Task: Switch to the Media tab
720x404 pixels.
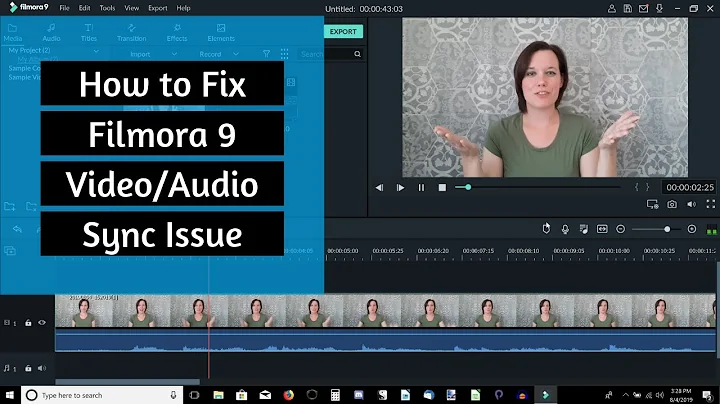Action: [13, 33]
